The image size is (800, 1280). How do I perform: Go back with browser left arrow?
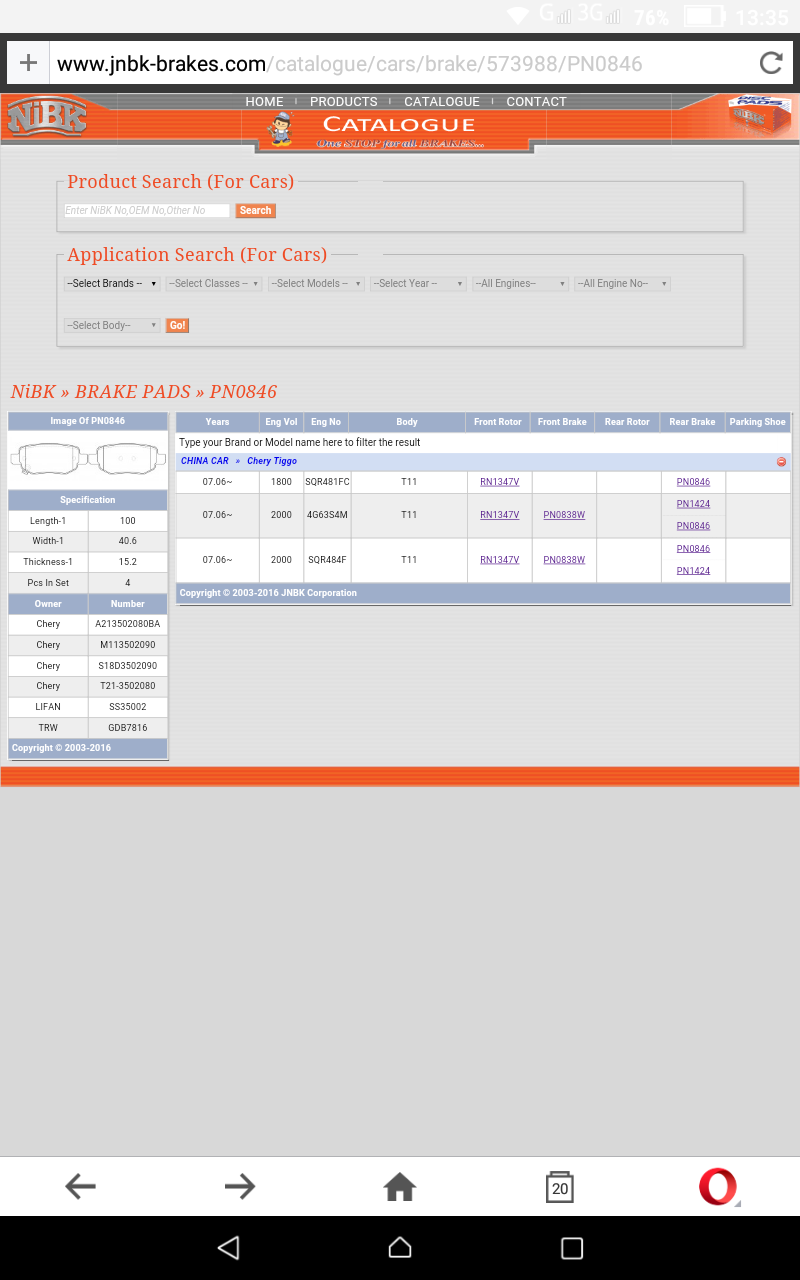80,1187
